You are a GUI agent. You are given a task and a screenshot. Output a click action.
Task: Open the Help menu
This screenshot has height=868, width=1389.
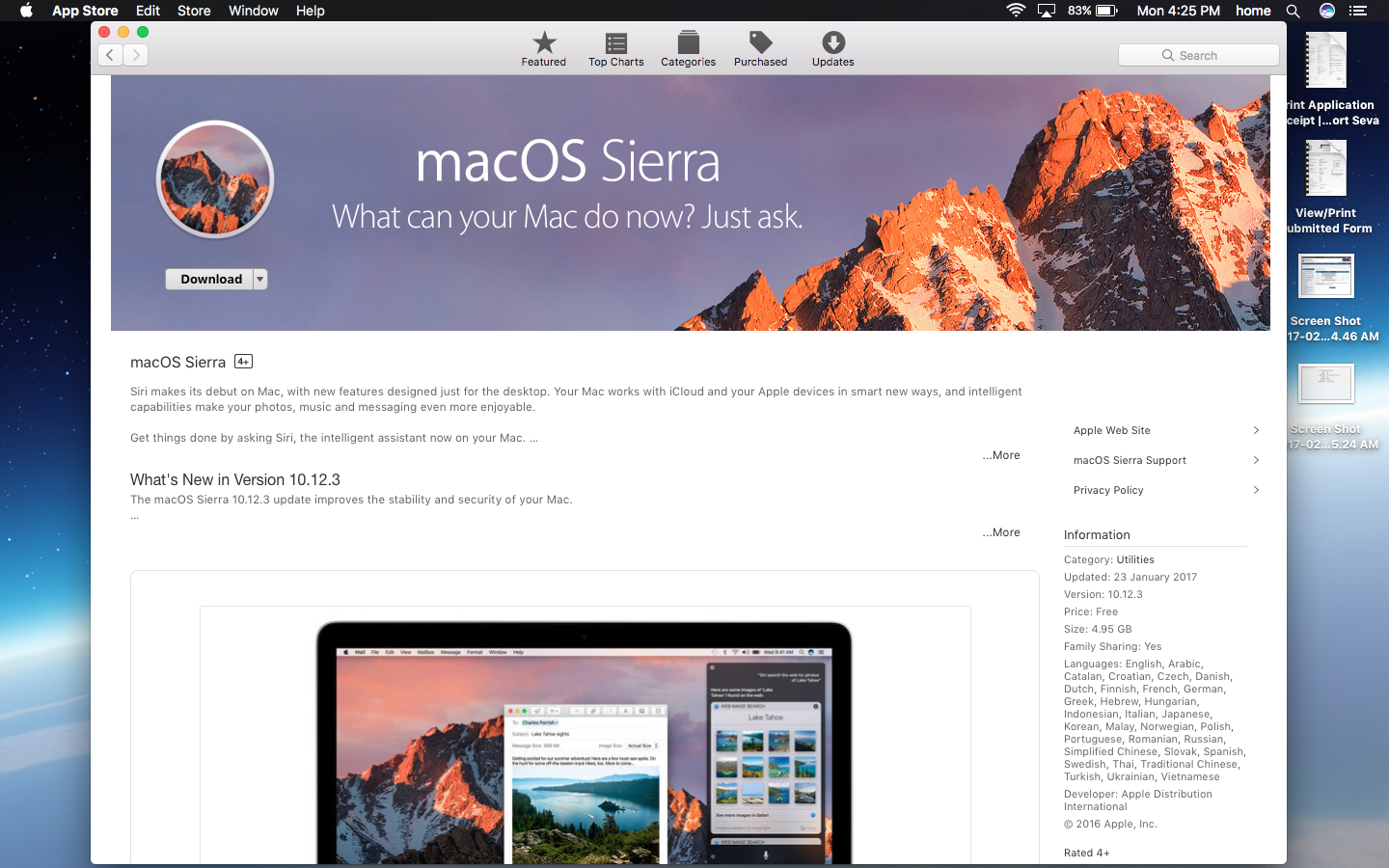tap(311, 11)
